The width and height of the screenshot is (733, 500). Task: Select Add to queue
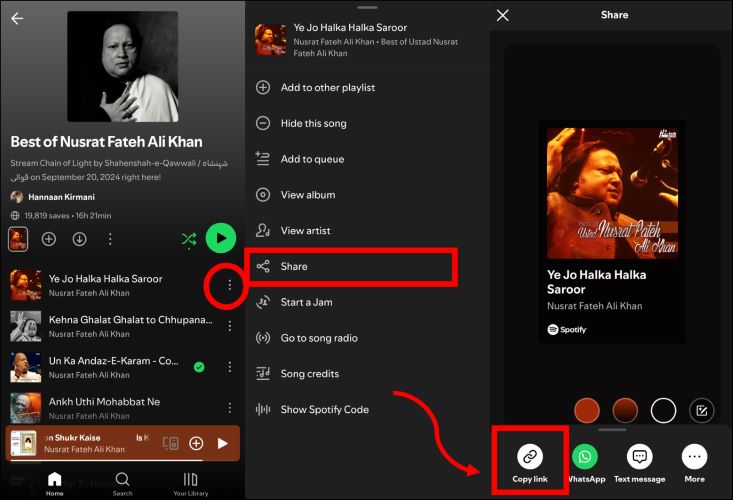point(366,159)
